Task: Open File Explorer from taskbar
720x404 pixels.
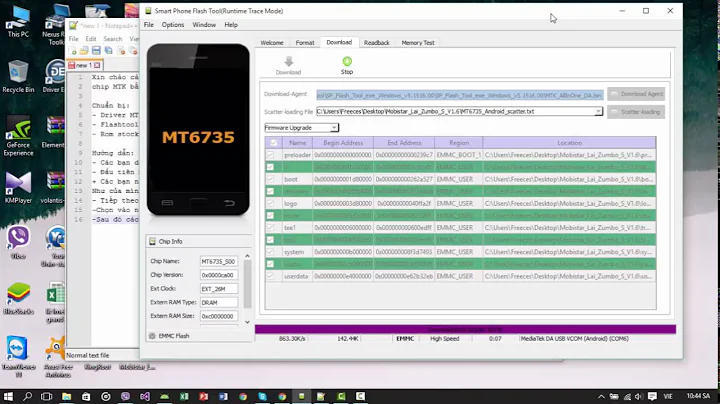Action: tap(67, 396)
